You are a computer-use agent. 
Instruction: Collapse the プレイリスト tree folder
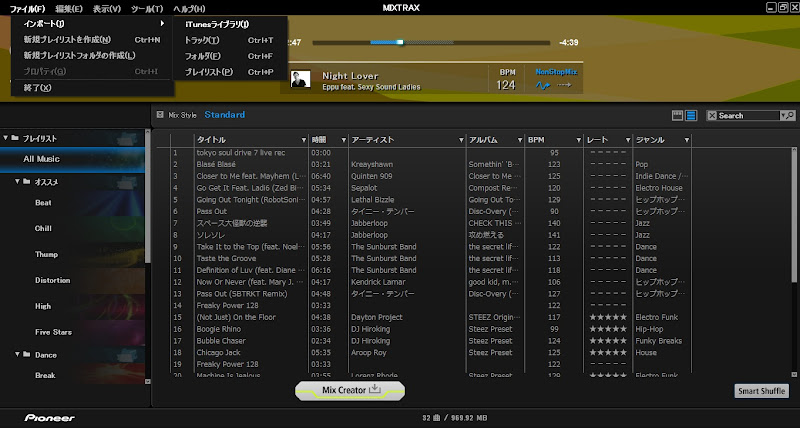(x=6, y=138)
